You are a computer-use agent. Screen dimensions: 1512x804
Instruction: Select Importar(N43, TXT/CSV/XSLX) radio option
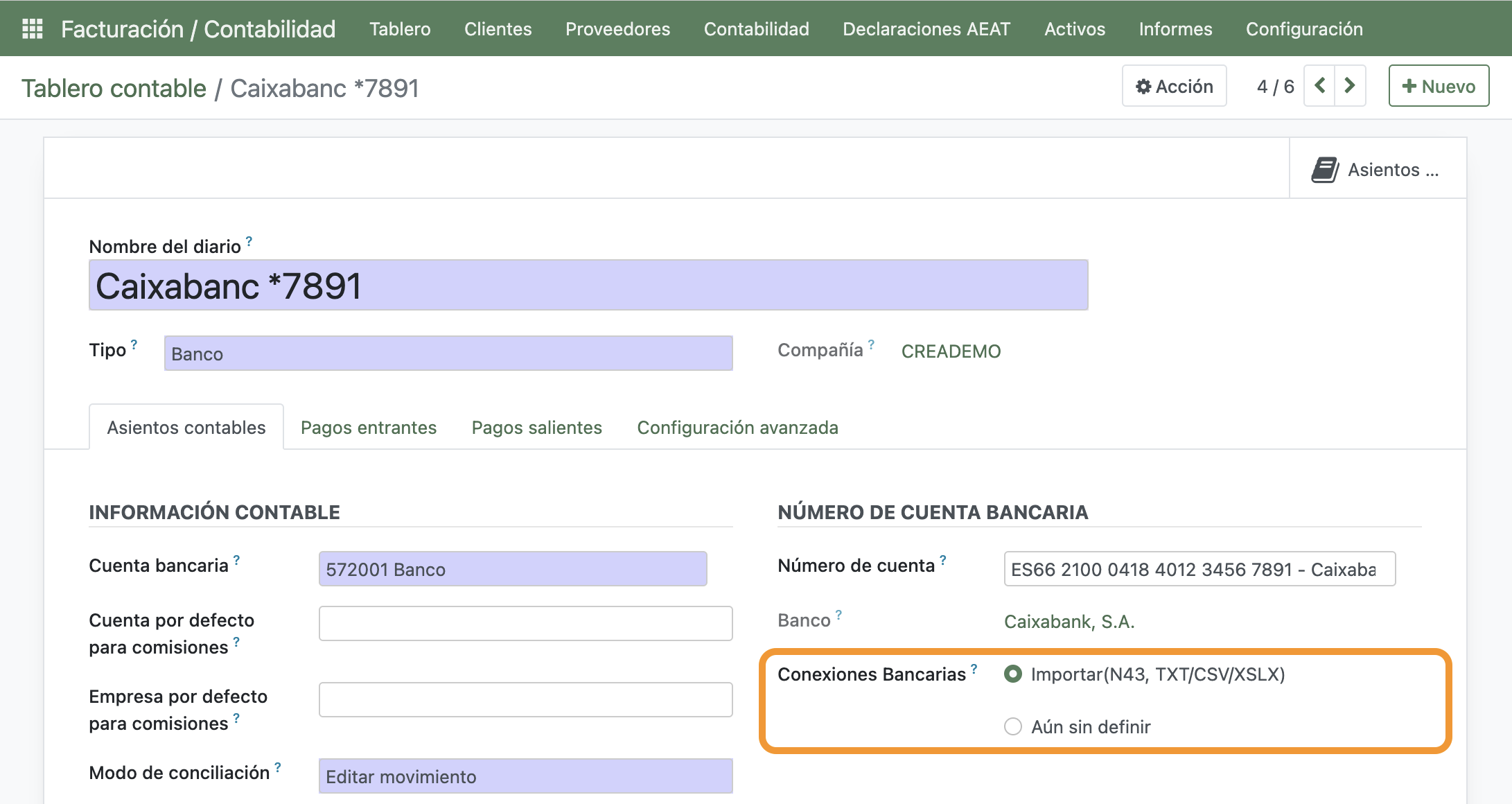pos(1013,674)
